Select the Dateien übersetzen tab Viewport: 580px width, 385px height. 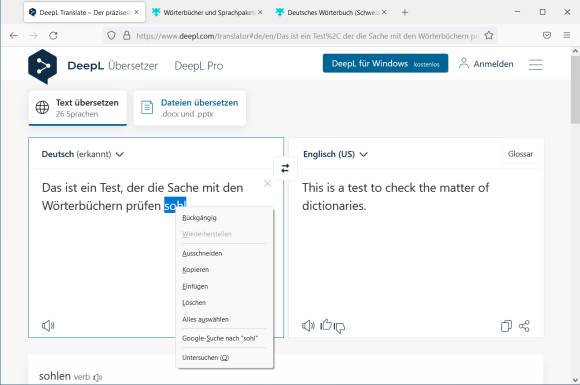pos(190,108)
